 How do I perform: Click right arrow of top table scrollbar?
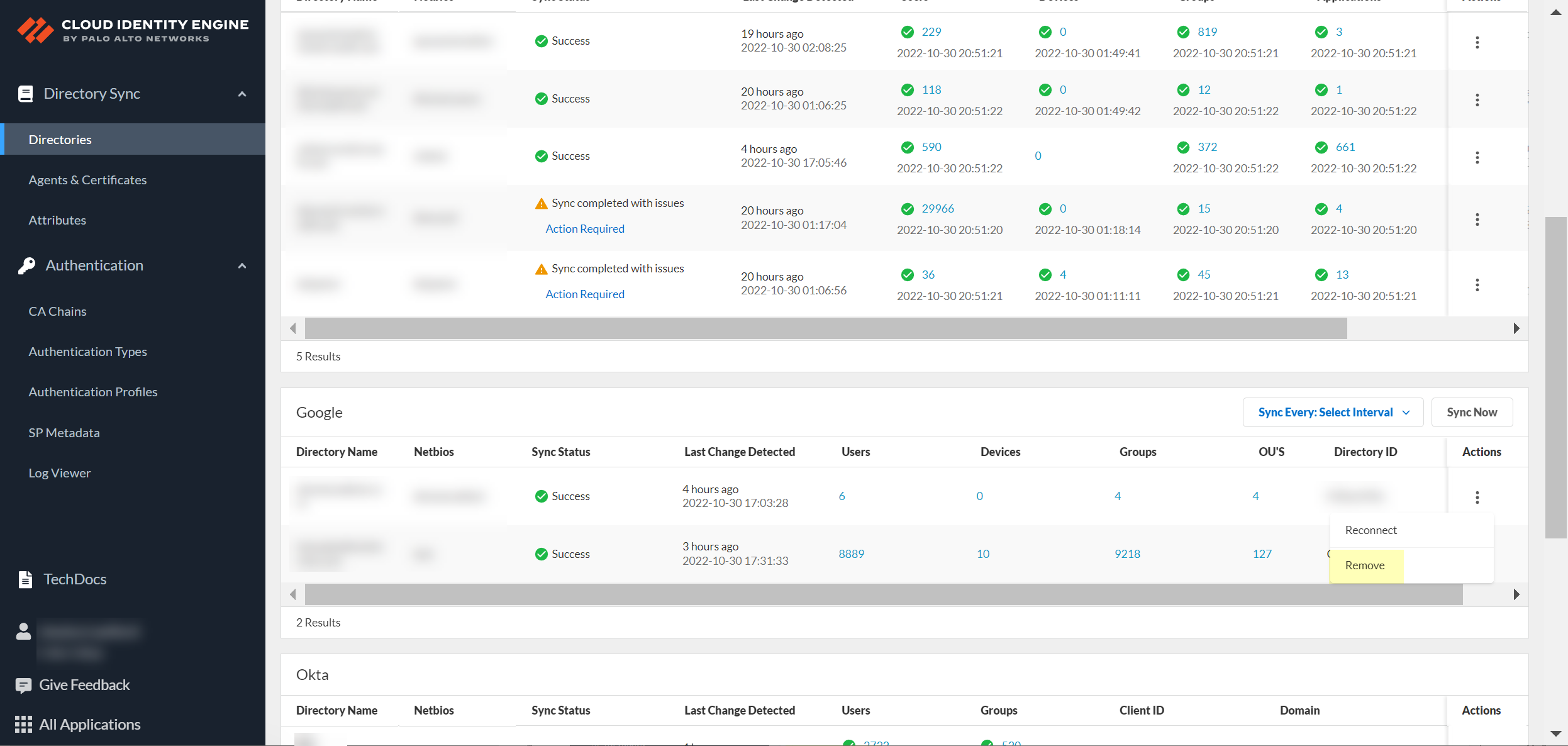[1516, 328]
